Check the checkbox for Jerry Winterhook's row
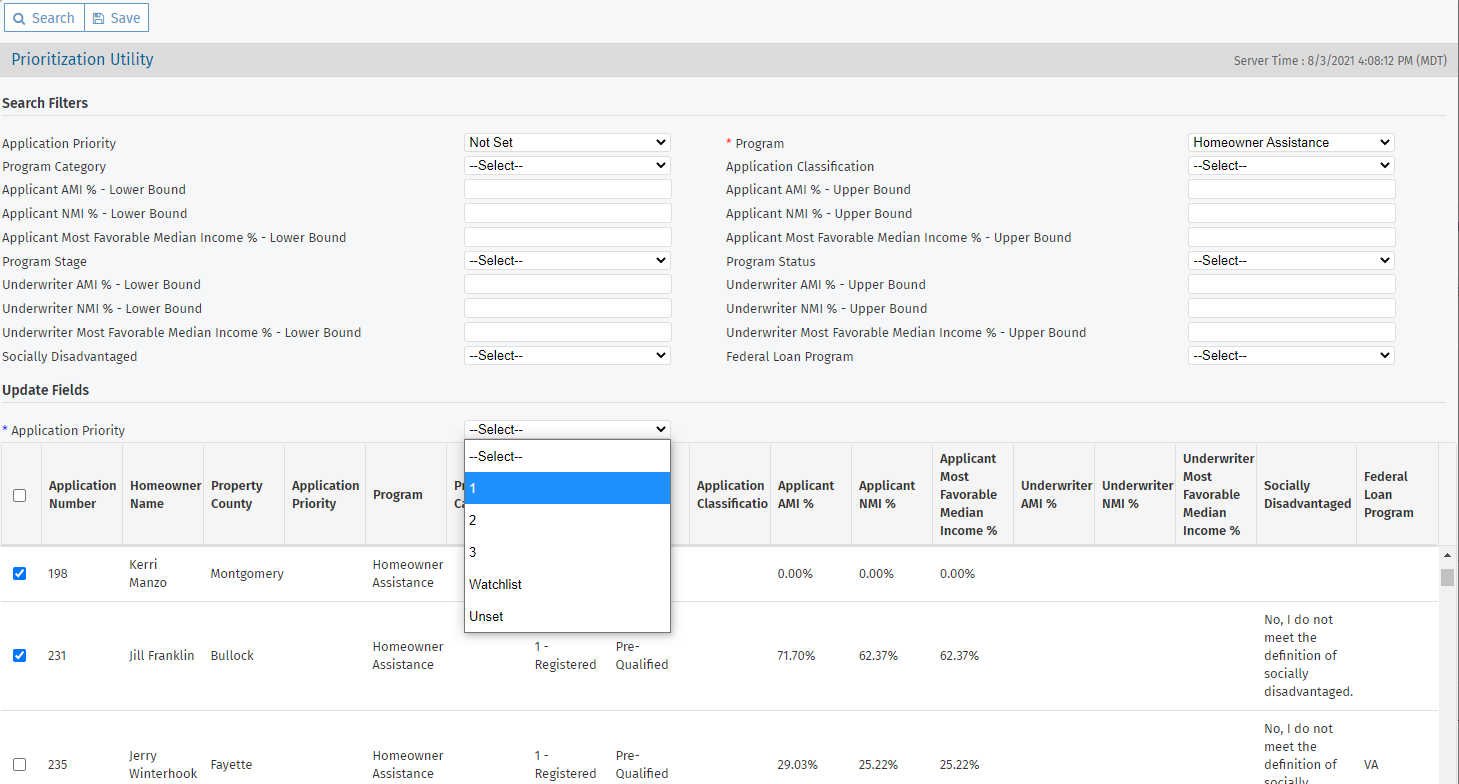1459x784 pixels. point(20,764)
